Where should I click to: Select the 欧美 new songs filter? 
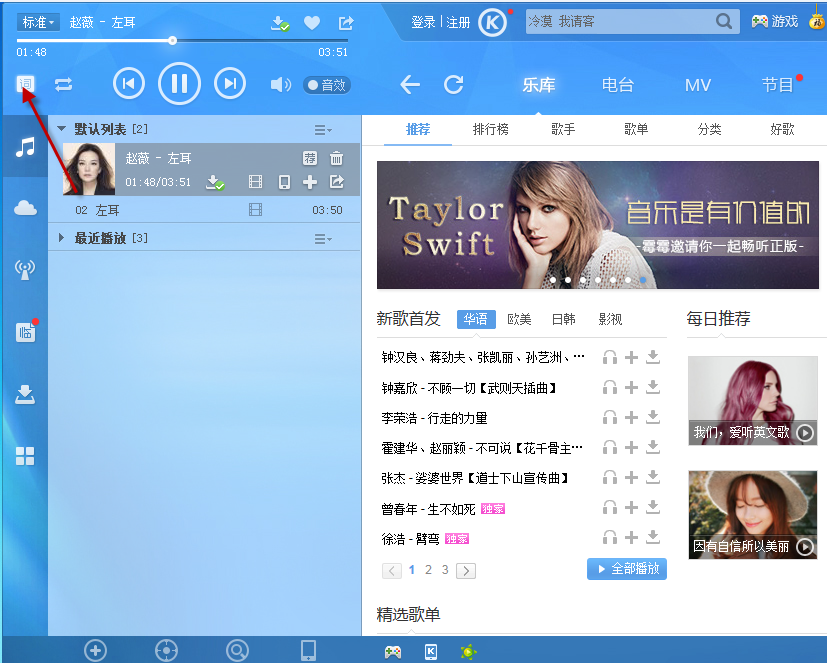[519, 319]
